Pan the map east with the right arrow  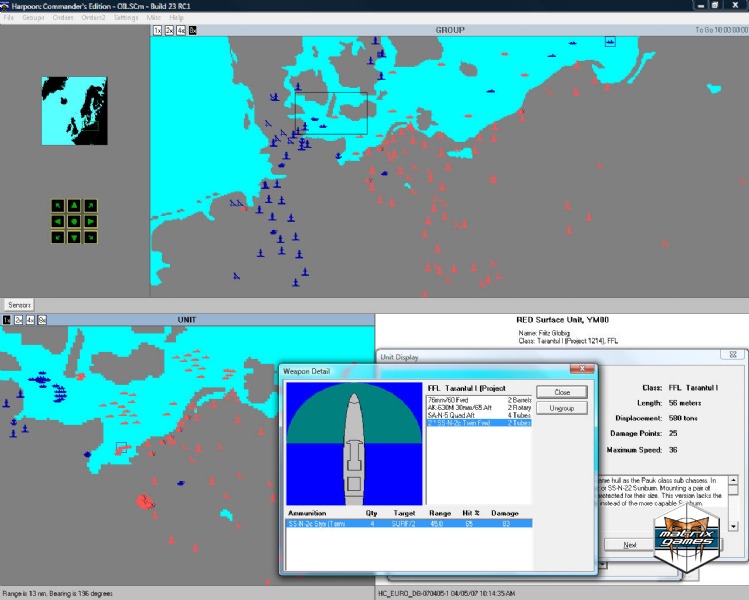pyautogui.click(x=91, y=221)
